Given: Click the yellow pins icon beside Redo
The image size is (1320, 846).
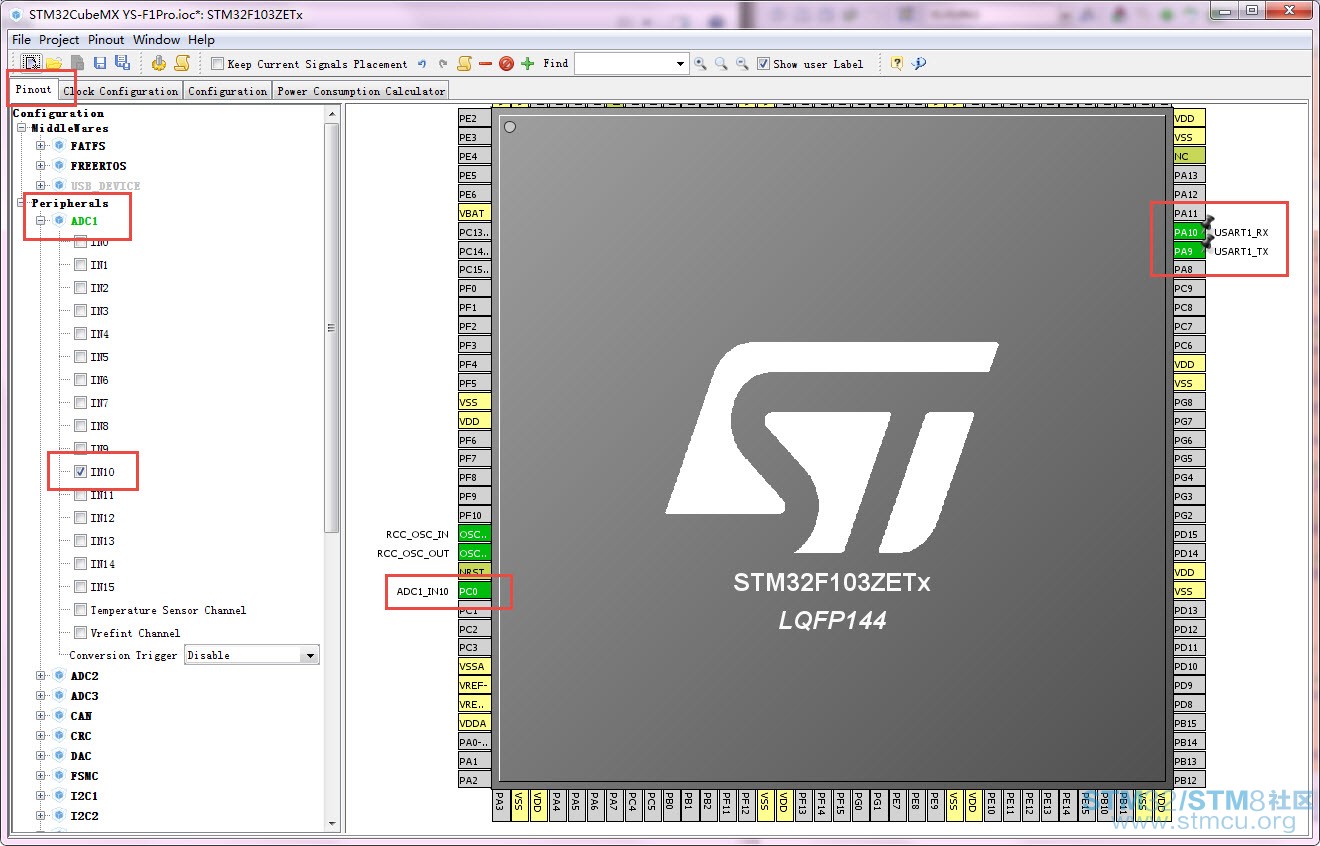Looking at the screenshot, I should [x=464, y=64].
